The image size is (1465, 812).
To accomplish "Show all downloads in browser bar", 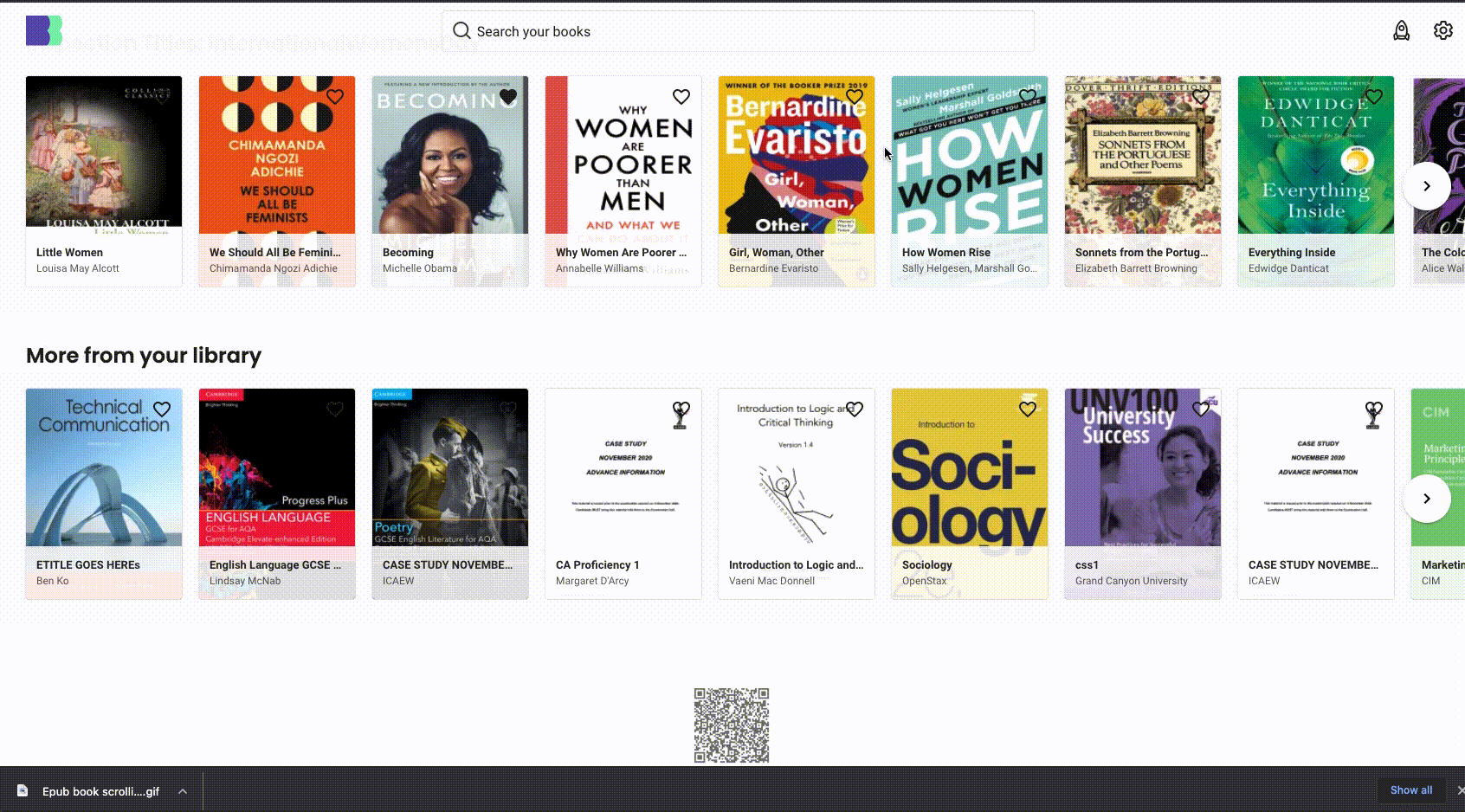I will click(x=1411, y=790).
